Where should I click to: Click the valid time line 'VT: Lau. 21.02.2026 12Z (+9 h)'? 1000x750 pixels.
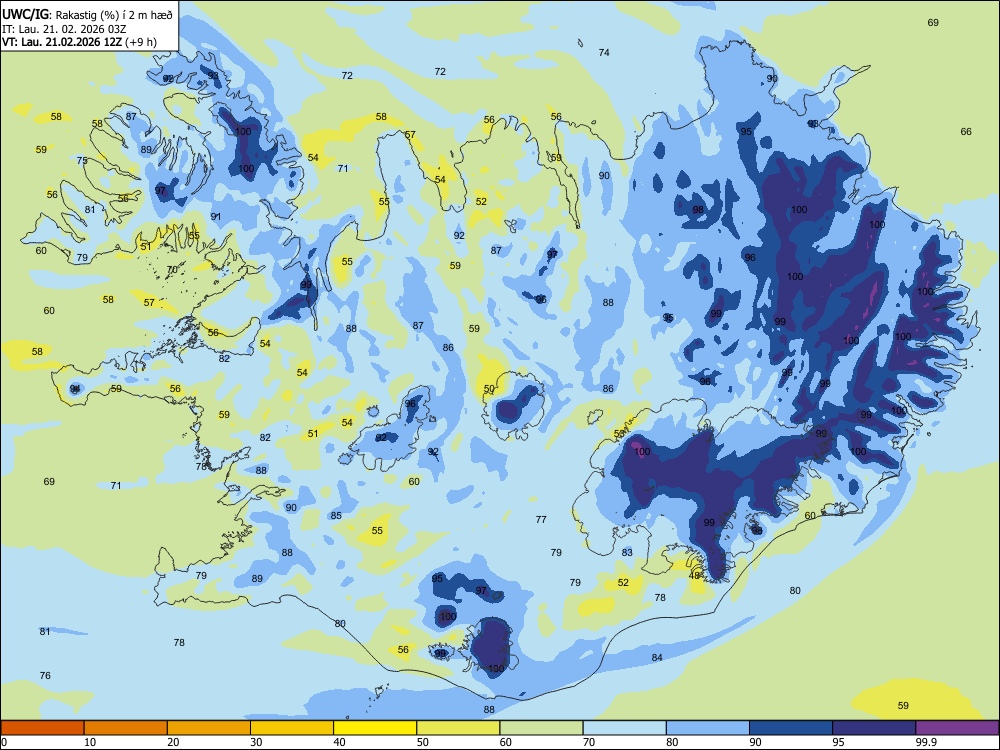79,42
